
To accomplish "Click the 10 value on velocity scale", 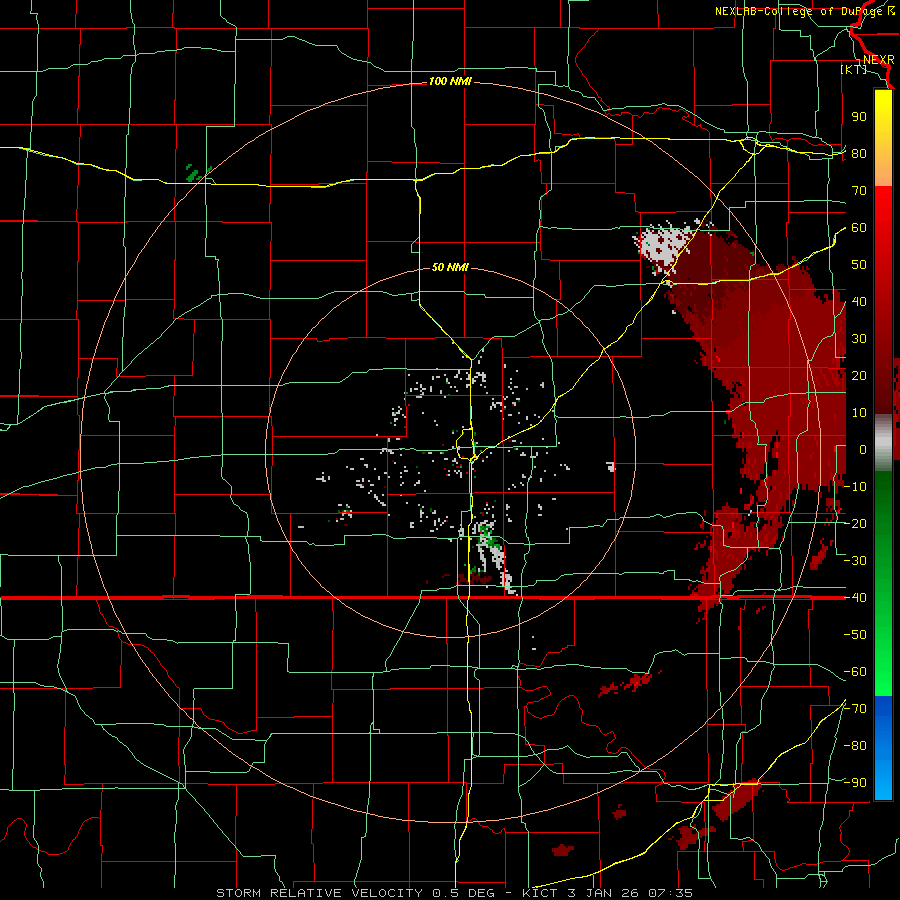I will pyautogui.click(x=859, y=413).
